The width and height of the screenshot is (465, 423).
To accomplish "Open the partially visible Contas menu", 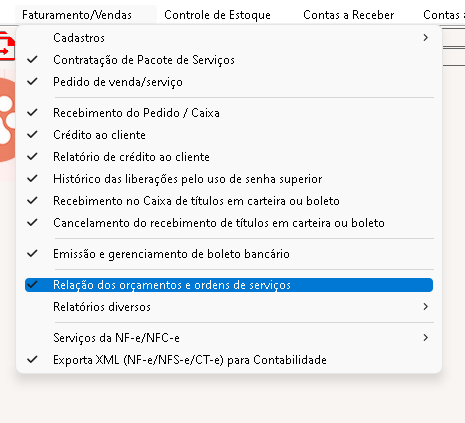I will (444, 15).
